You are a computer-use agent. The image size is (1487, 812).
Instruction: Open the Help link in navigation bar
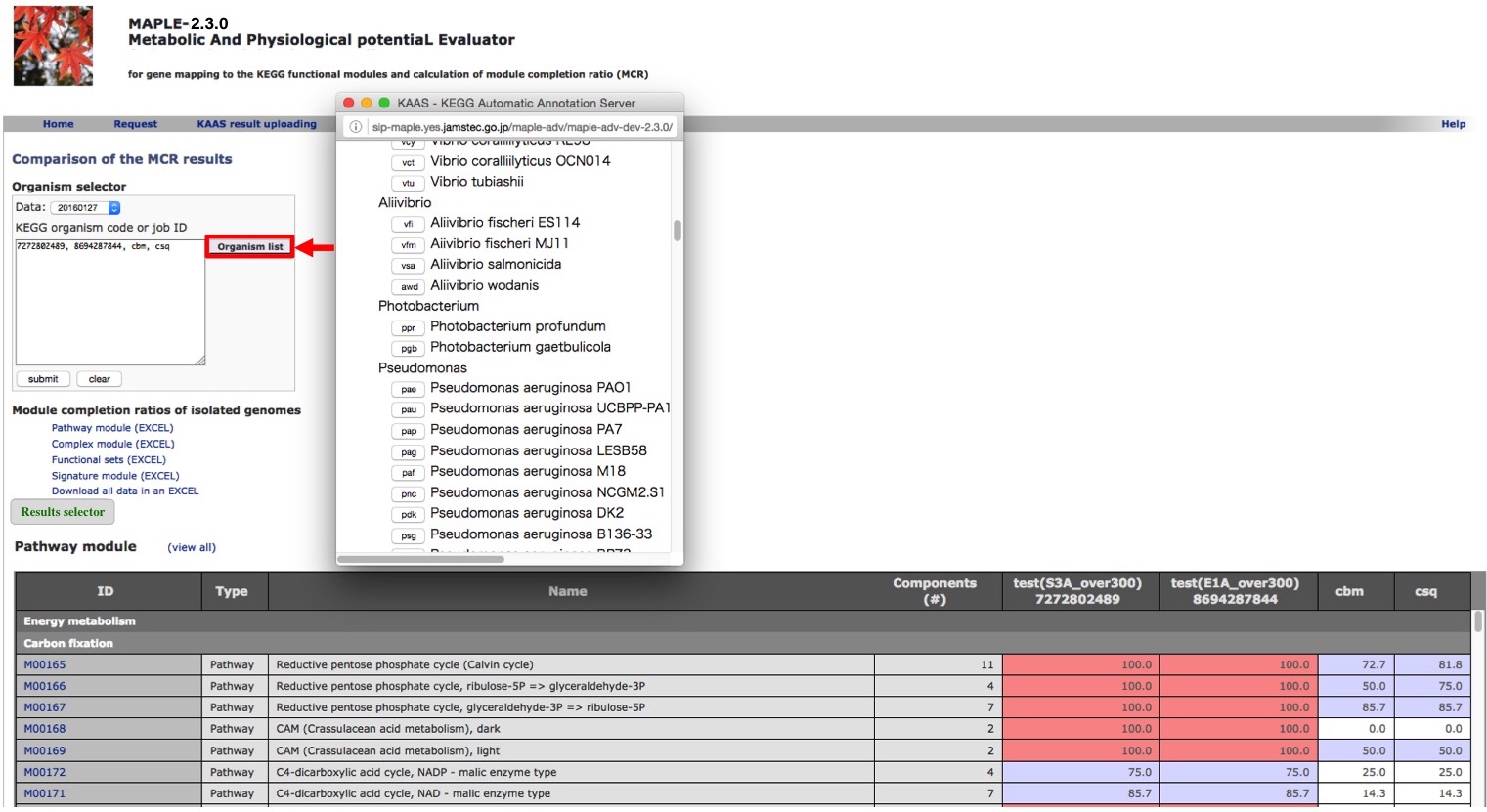1453,124
